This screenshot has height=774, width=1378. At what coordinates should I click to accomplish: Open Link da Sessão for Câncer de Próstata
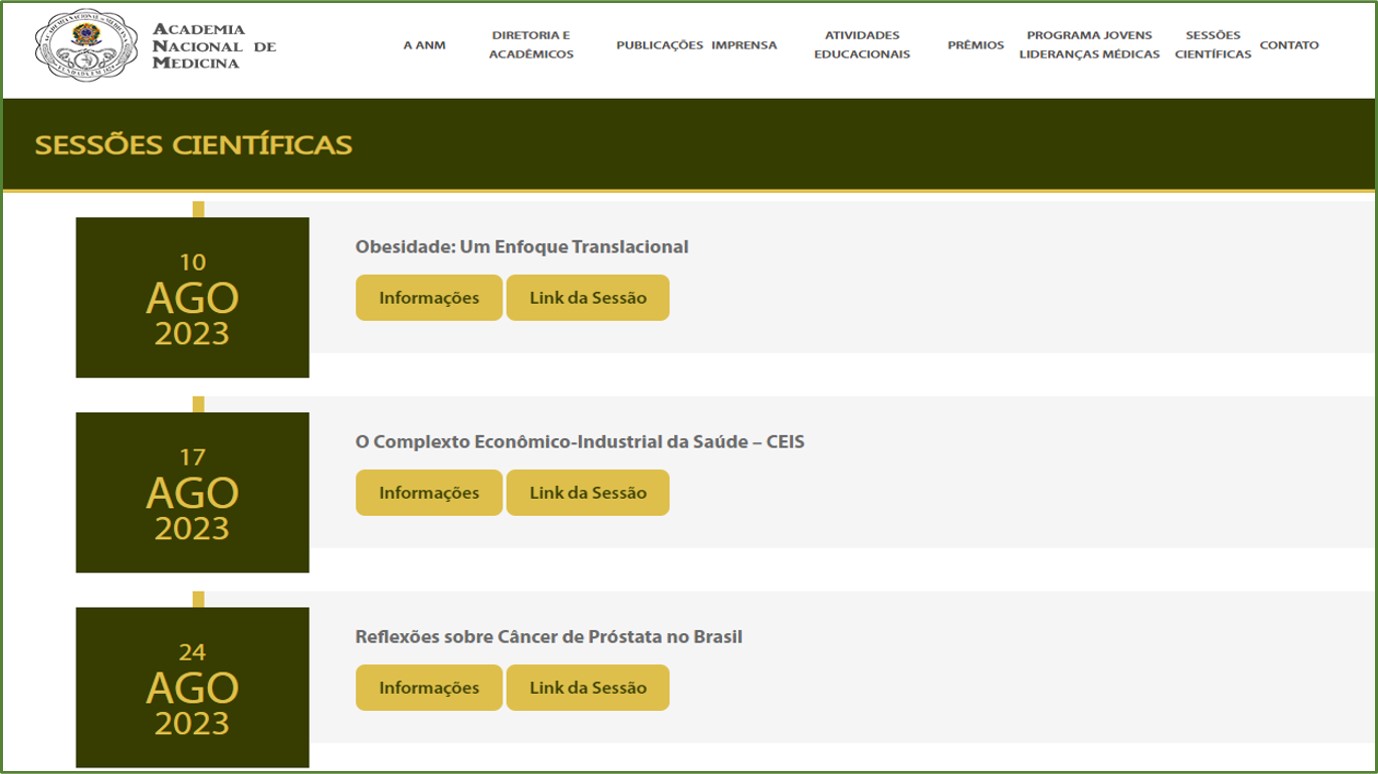[x=588, y=688]
